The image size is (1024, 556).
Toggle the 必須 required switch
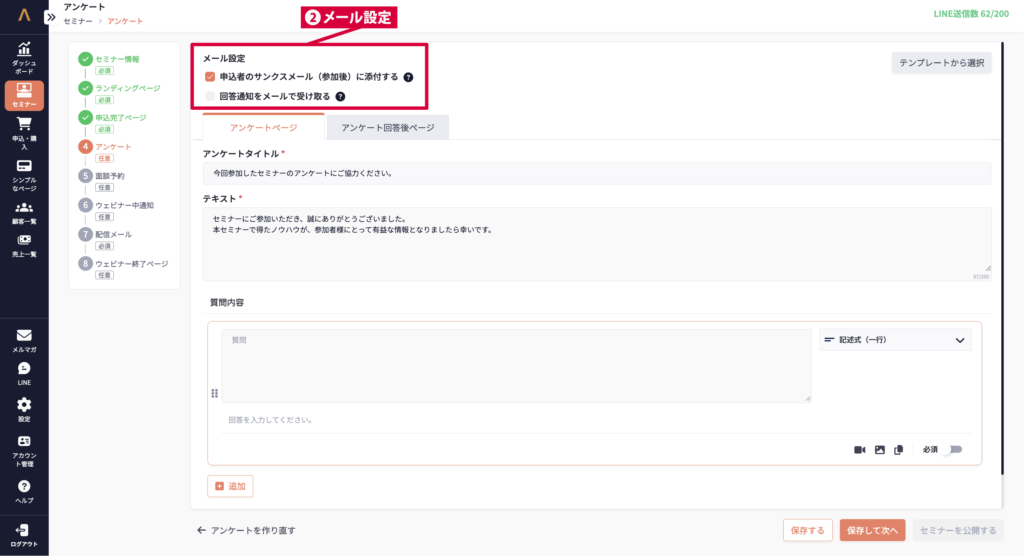coord(953,450)
